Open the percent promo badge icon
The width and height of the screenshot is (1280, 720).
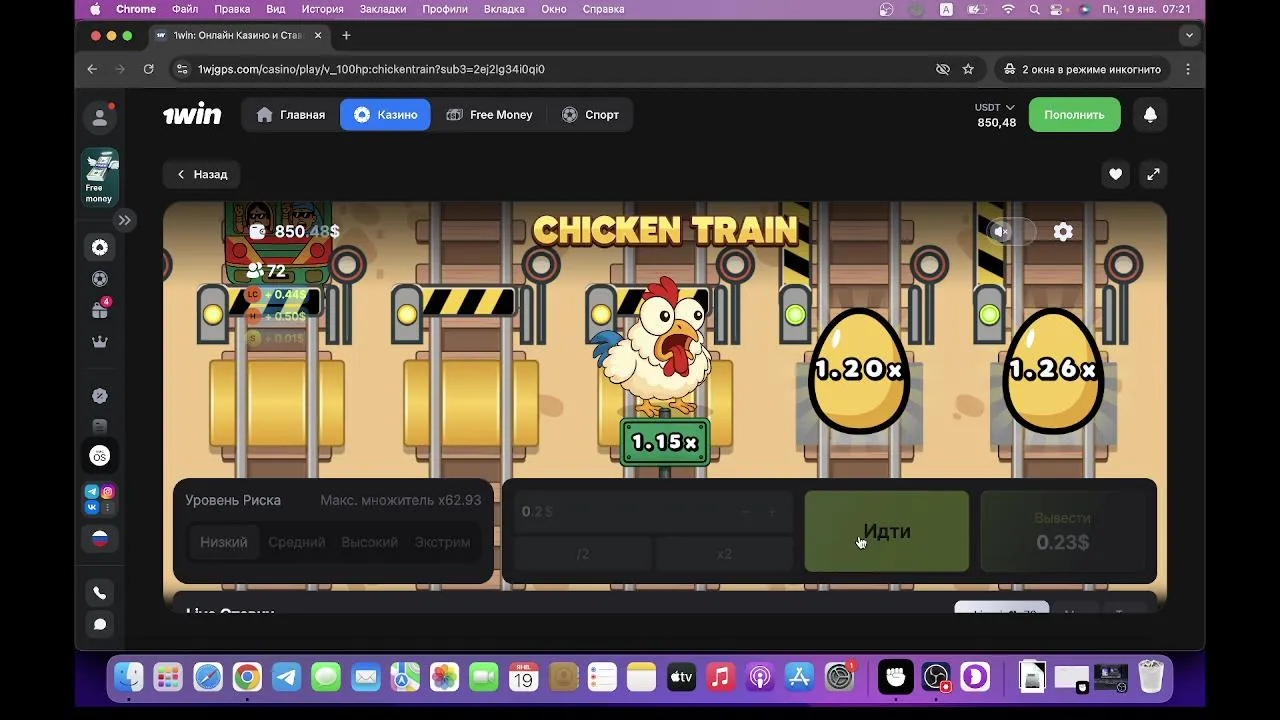click(100, 396)
